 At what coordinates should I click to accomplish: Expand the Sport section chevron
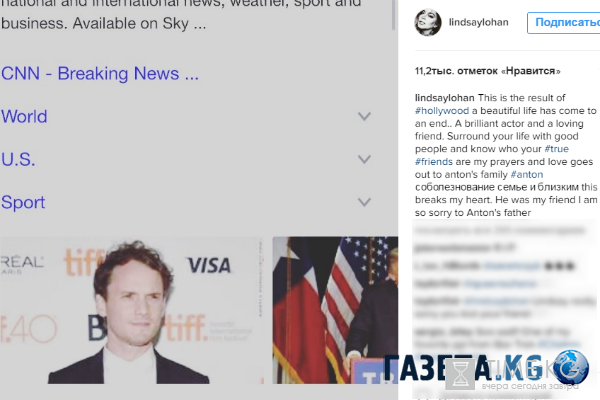coord(364,202)
